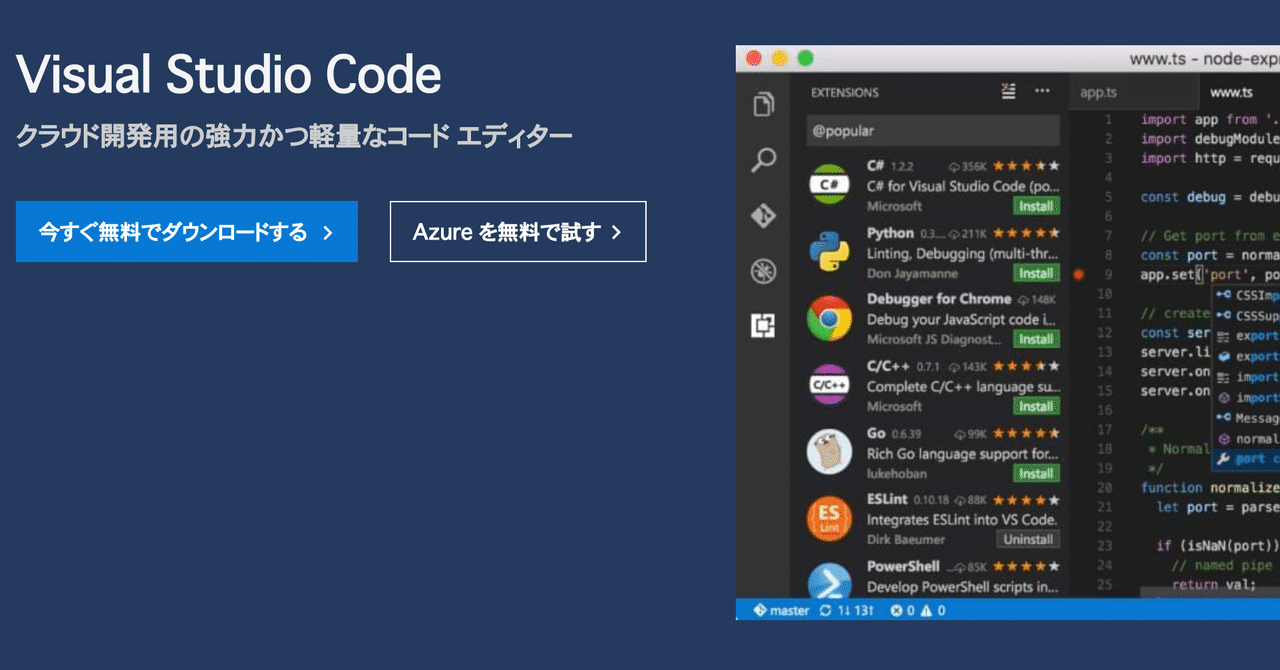Pick the CSSImp autocomplete suggestion
Image resolution: width=1280 pixels, height=670 pixels.
(x=1246, y=295)
